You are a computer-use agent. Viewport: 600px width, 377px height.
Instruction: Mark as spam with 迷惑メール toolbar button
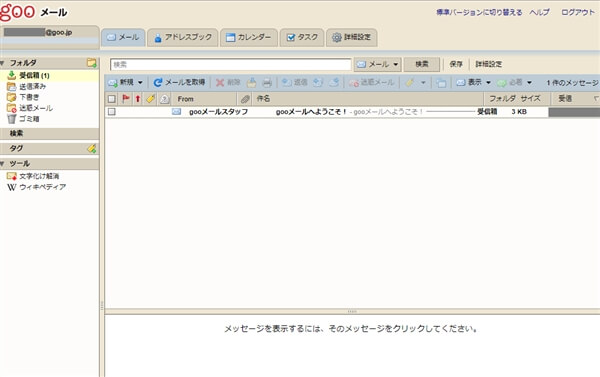click(x=371, y=83)
